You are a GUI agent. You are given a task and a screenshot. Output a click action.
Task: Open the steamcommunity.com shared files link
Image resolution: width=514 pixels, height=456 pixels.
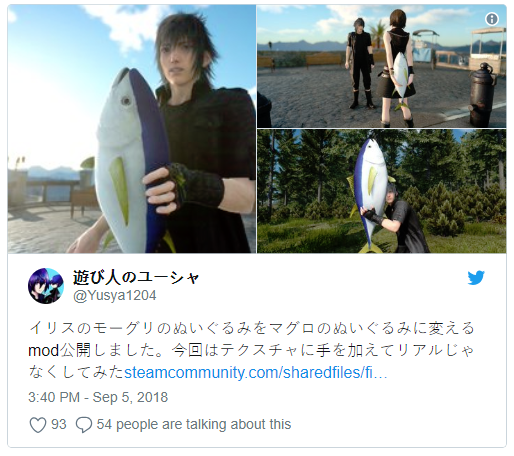pos(255,373)
